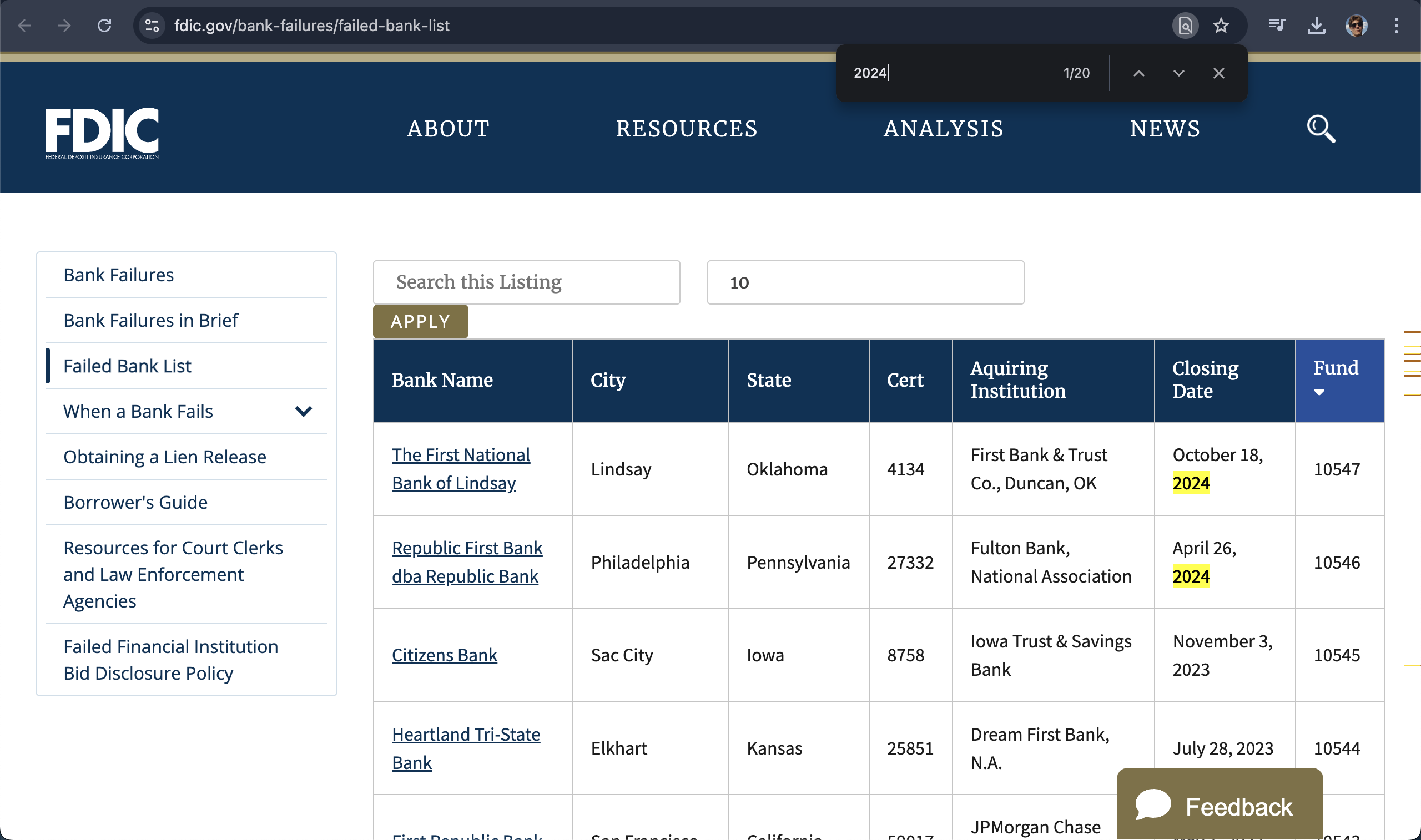This screenshot has width=1421, height=840.
Task: Click 'Iowa Trust & Savings Bank' cell
Action: [x=1051, y=655]
